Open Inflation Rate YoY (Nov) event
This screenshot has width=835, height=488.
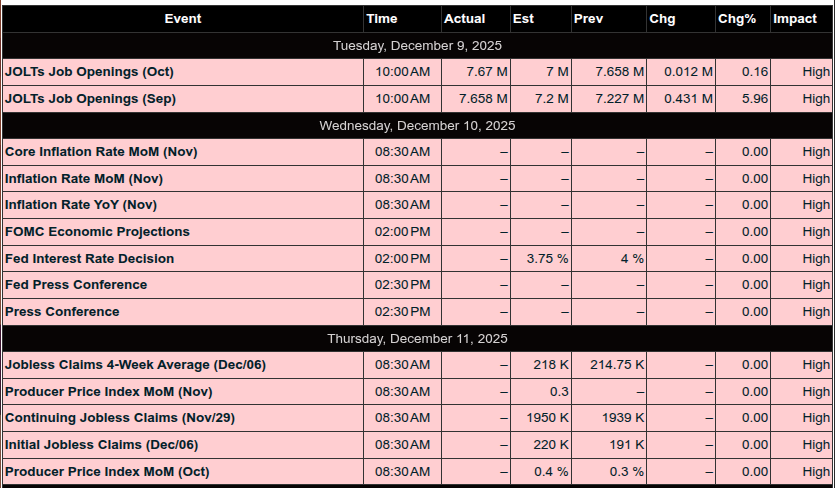[x=81, y=205]
